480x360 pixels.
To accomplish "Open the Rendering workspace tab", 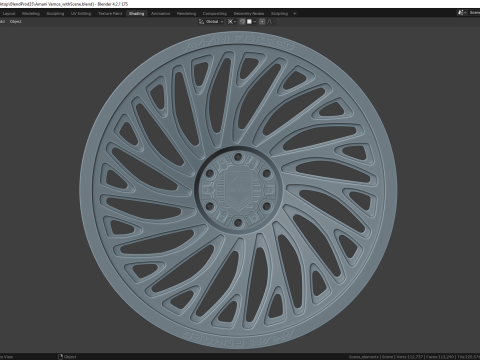I will 186,14.
